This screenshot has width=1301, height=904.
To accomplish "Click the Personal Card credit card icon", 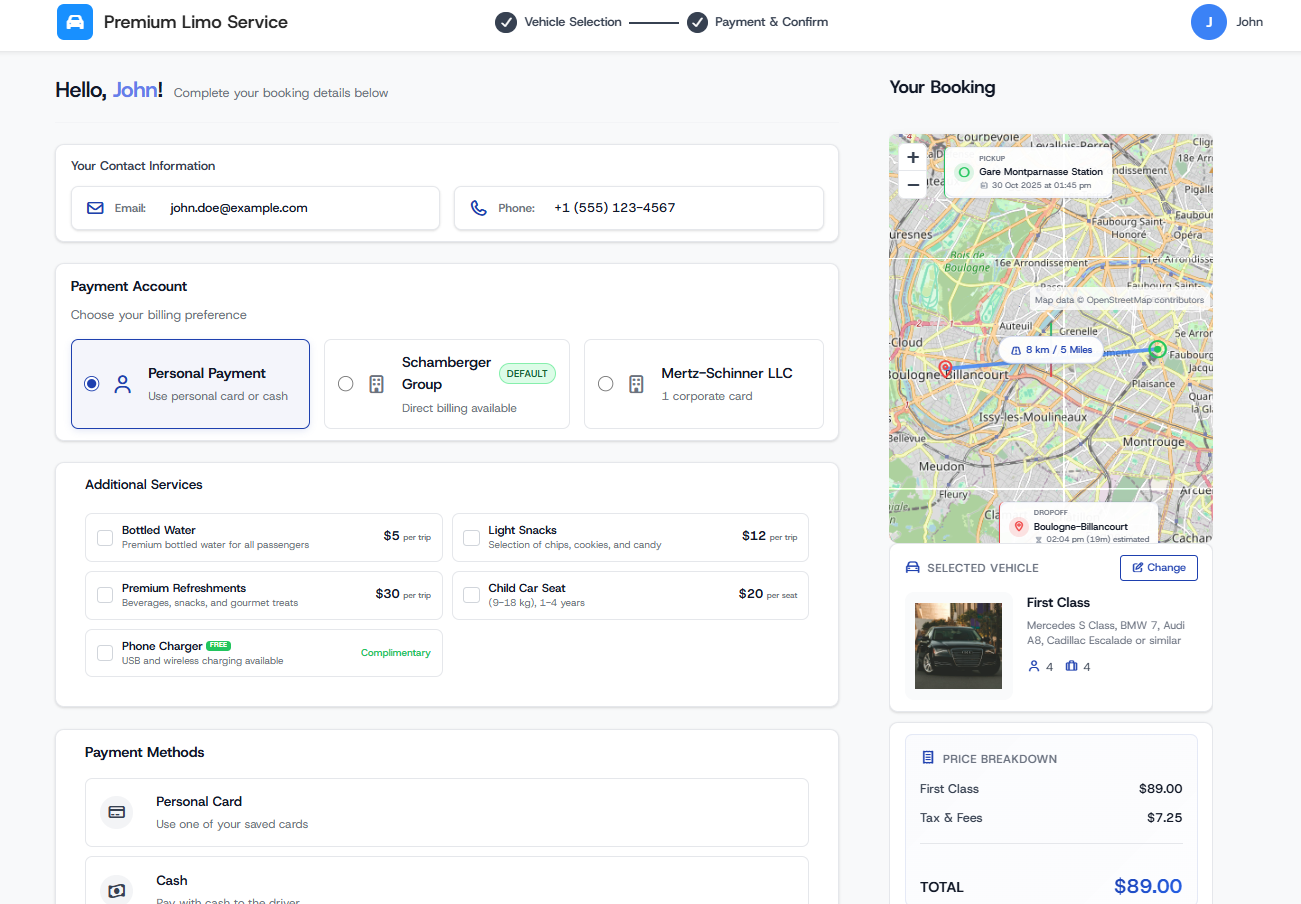I will 117,812.
